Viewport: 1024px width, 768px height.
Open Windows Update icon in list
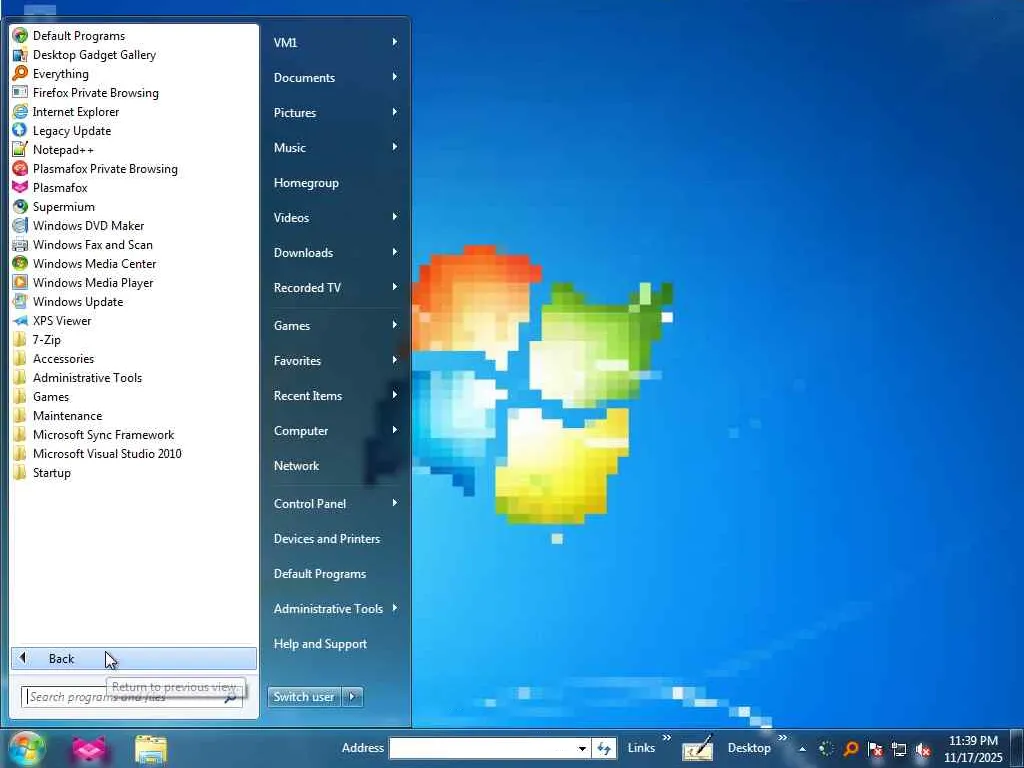(20, 301)
